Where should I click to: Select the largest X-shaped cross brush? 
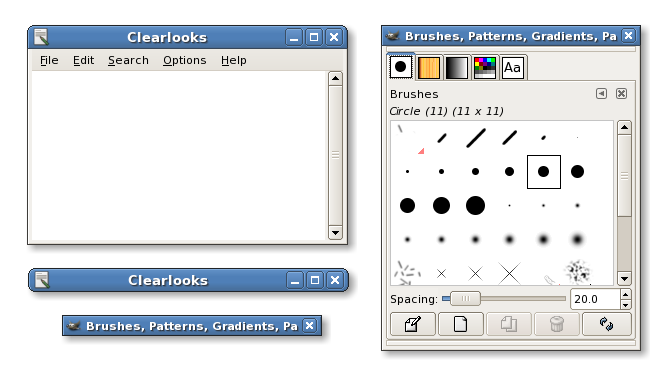tap(510, 273)
